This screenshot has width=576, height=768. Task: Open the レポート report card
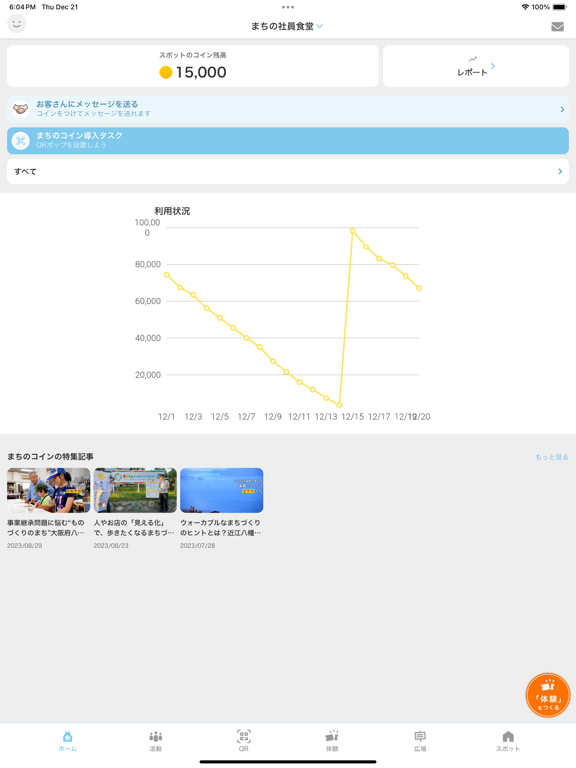coord(476,66)
